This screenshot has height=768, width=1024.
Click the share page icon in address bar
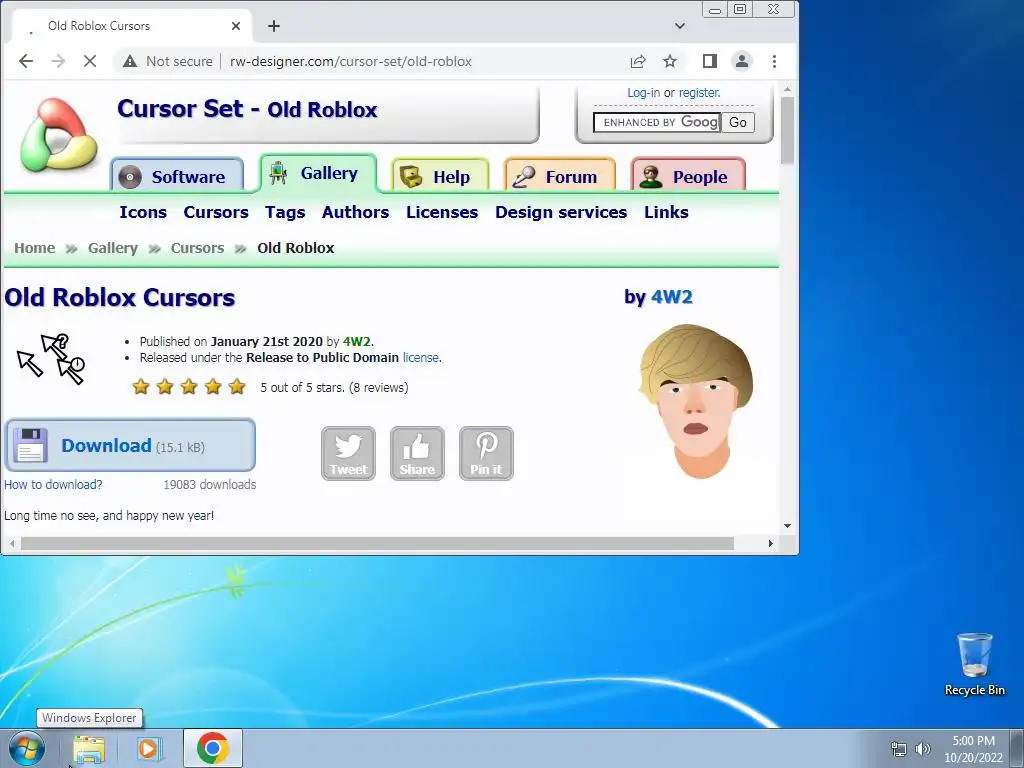click(x=638, y=61)
